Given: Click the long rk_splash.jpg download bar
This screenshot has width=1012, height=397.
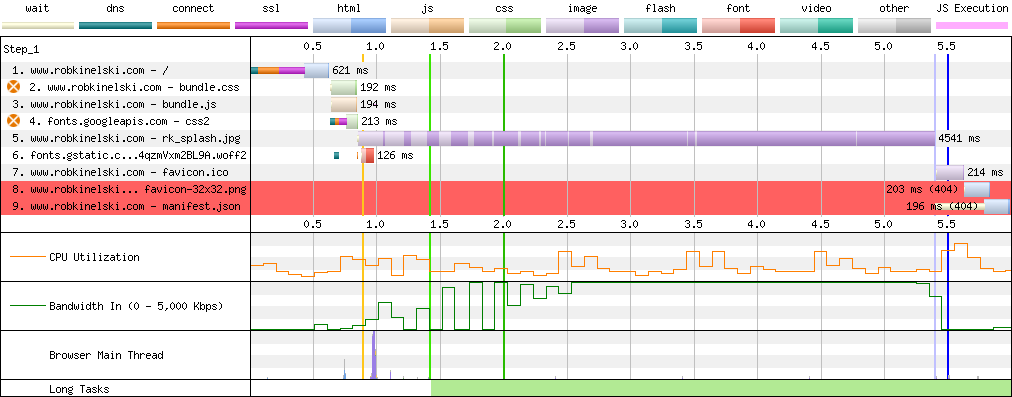Looking at the screenshot, I should coord(646,138).
